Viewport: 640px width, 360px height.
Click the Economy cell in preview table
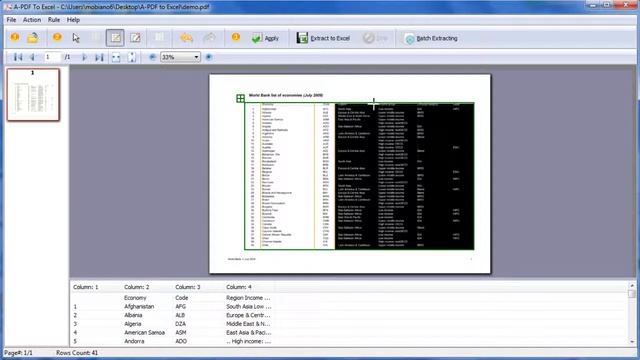tap(135, 298)
